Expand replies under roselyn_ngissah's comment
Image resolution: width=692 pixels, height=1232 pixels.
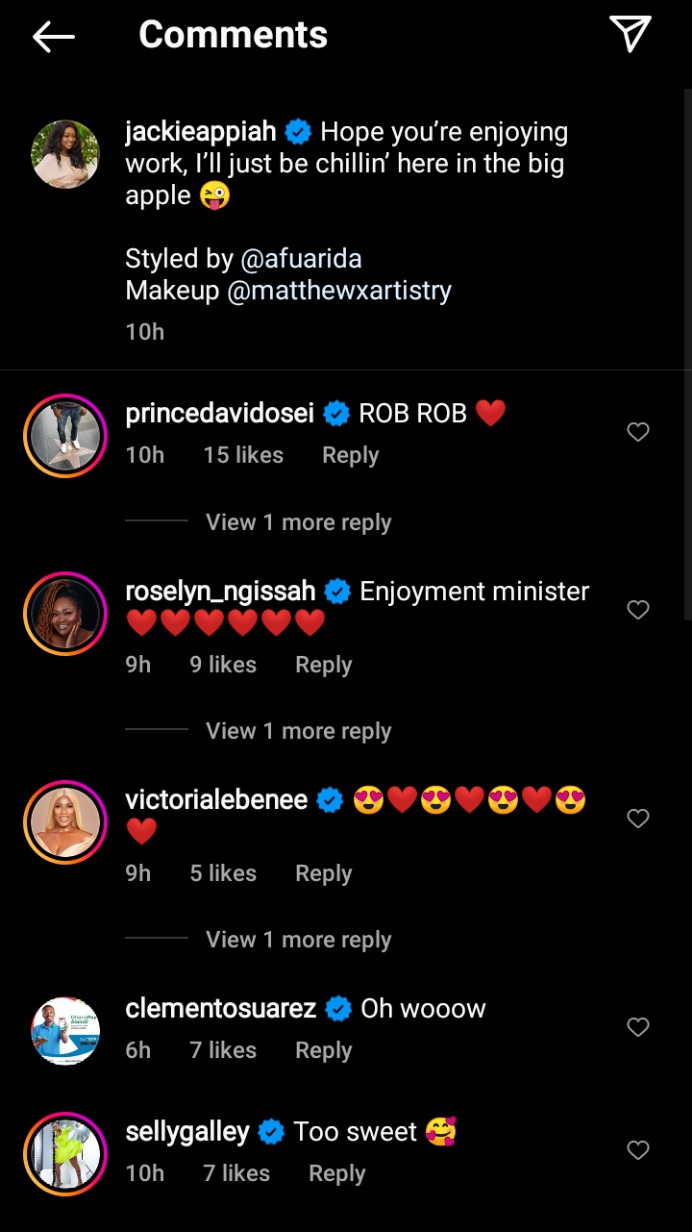pyautogui.click(x=298, y=731)
